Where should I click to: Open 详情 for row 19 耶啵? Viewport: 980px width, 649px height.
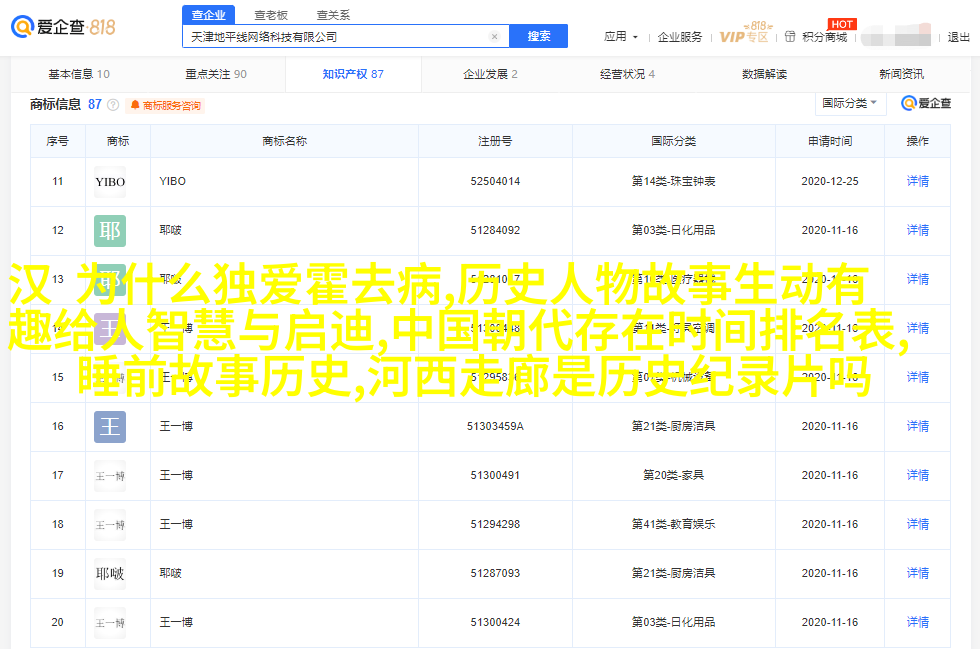[918, 573]
